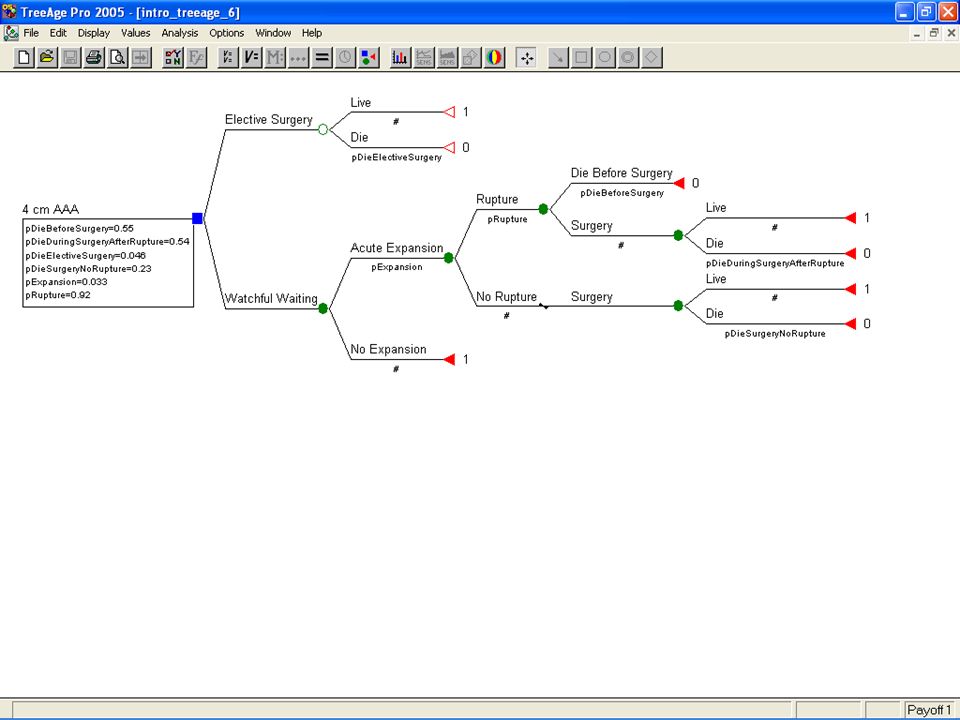Open the Display menu
The width and height of the screenshot is (960, 720).
coord(94,33)
